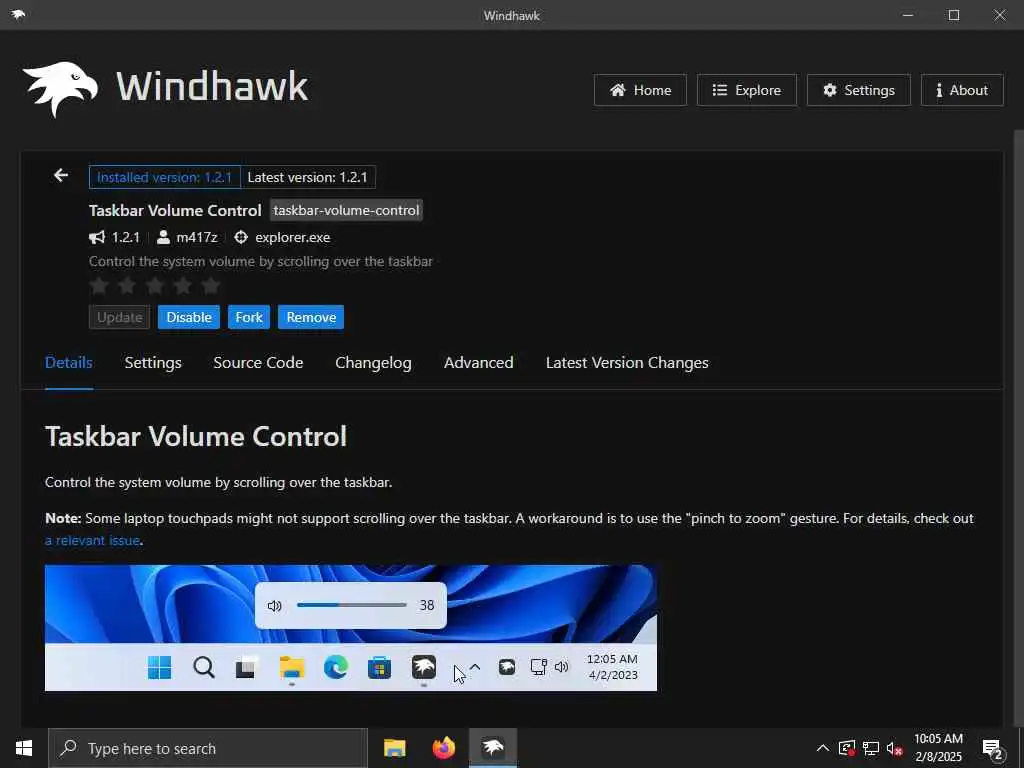This screenshot has width=1024, height=768.
Task: Open the Changelog tab
Action: coord(373,362)
